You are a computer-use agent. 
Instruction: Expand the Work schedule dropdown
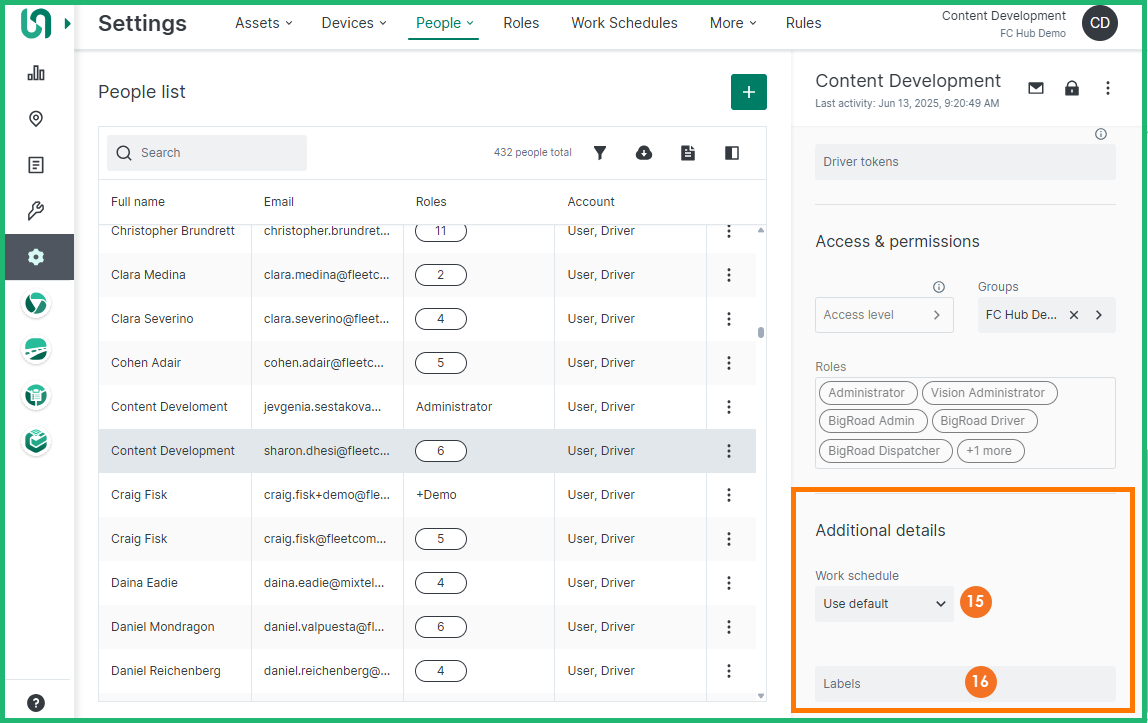tap(884, 604)
